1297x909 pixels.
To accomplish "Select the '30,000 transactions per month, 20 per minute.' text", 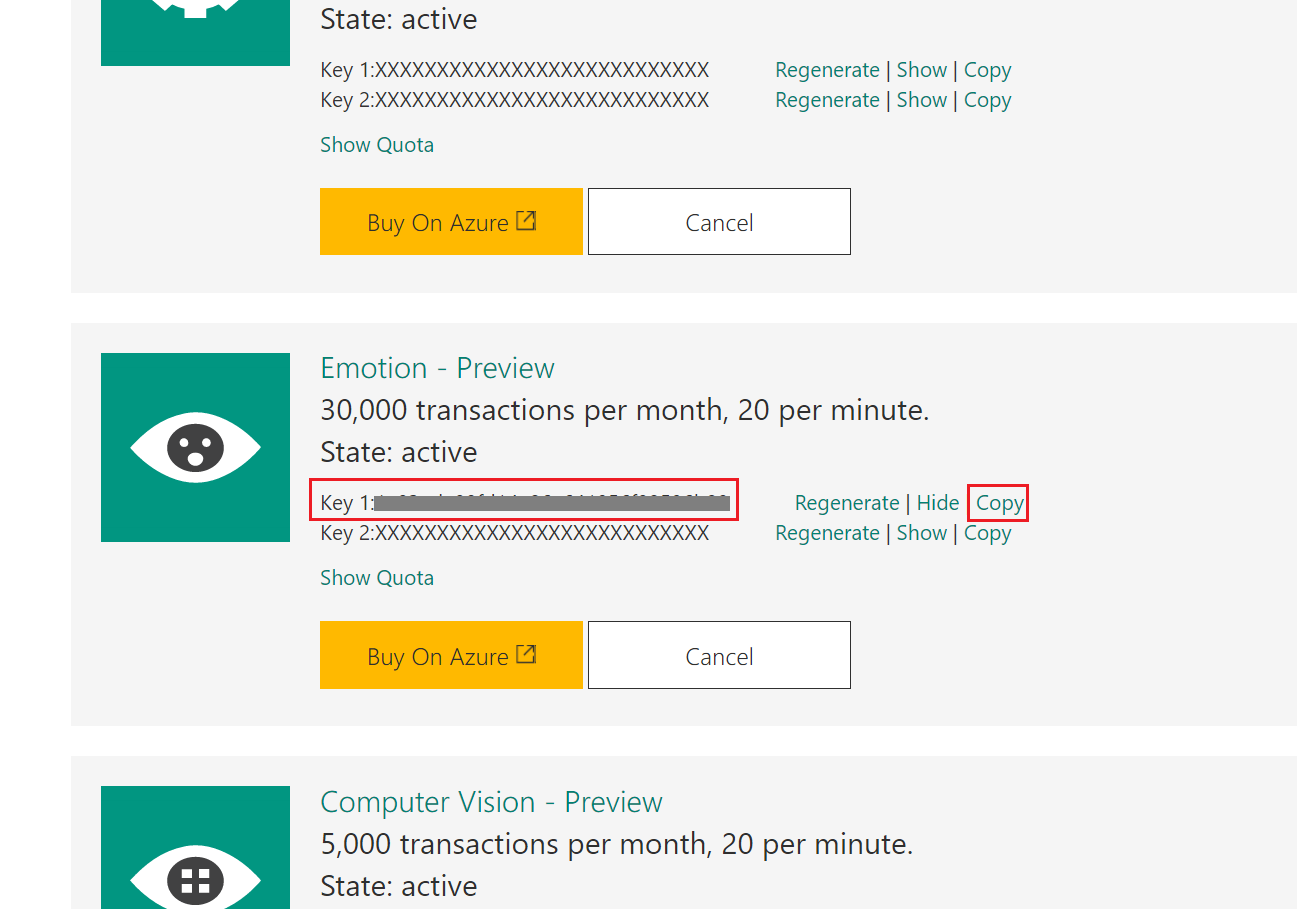I will [625, 410].
